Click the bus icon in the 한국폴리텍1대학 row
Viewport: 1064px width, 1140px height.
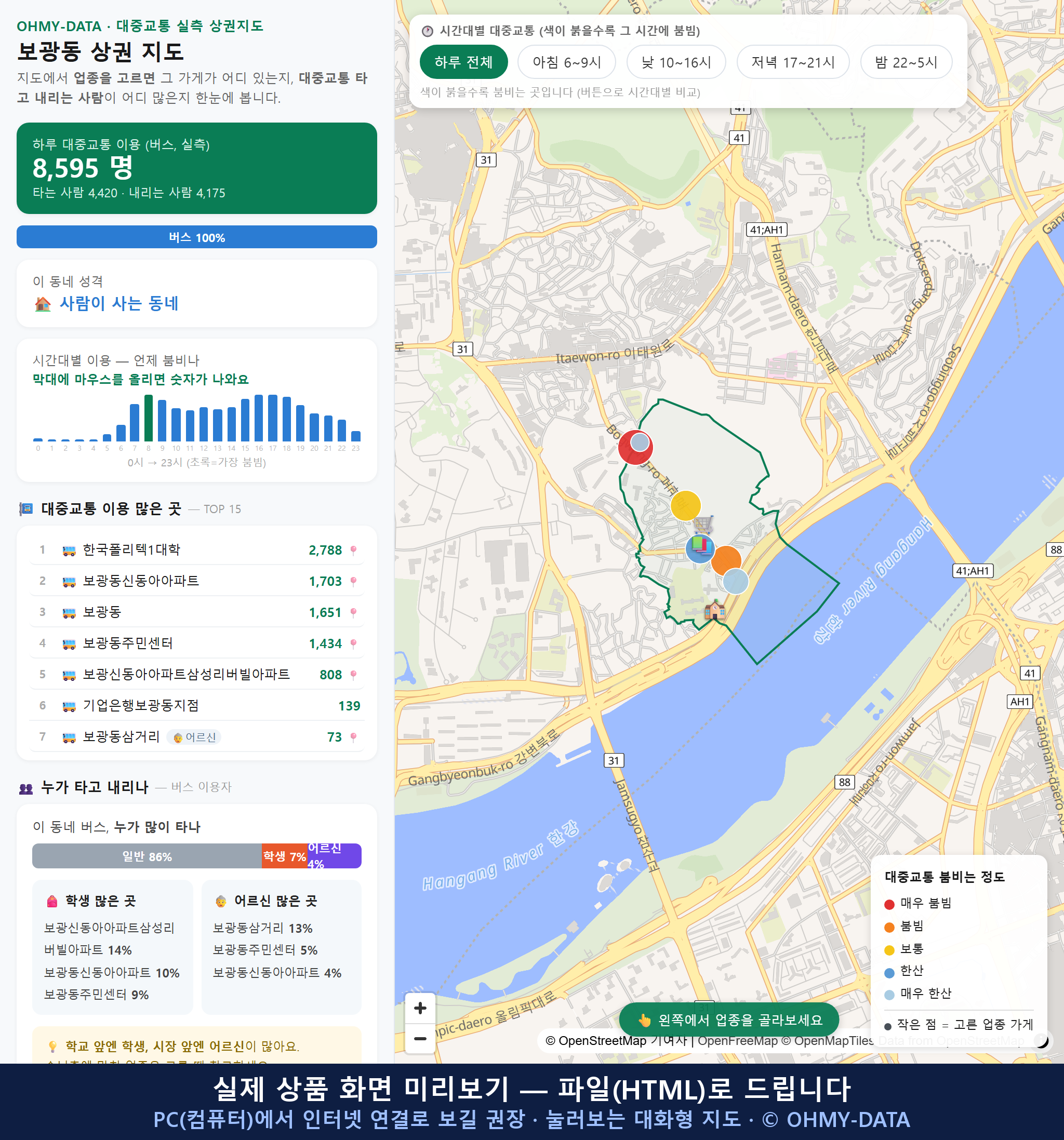[69, 551]
